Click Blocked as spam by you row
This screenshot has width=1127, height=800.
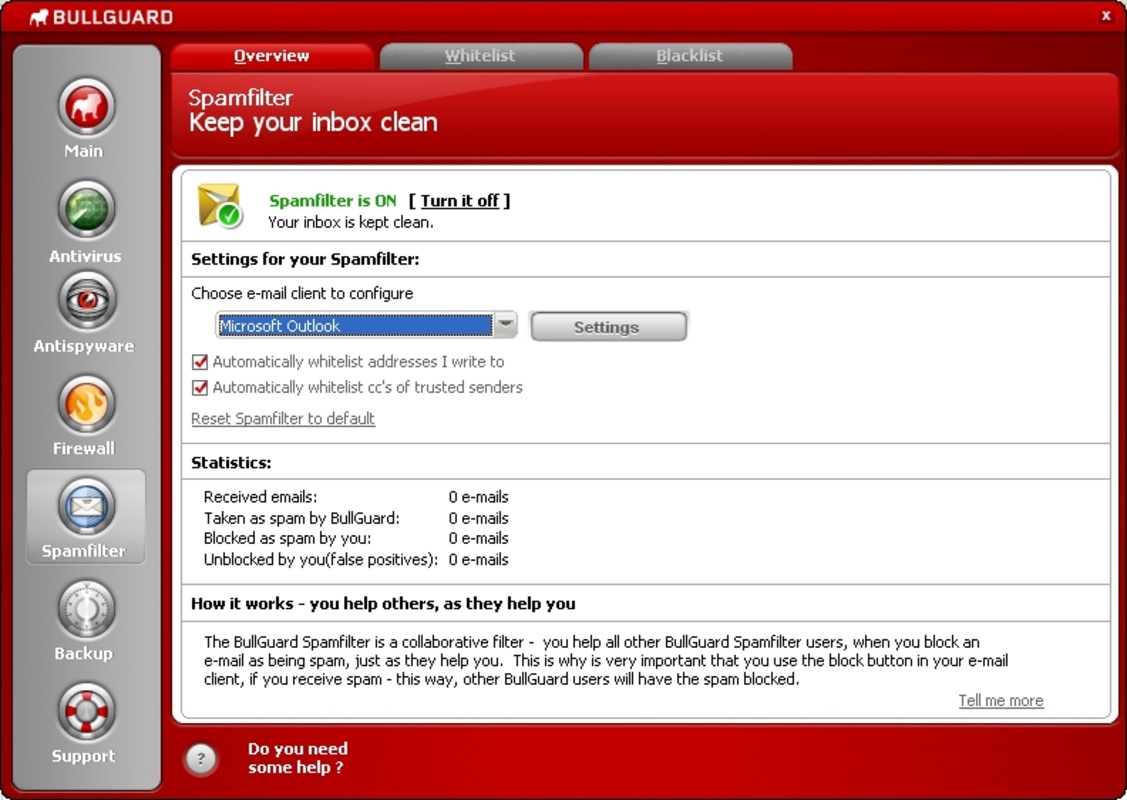[356, 538]
